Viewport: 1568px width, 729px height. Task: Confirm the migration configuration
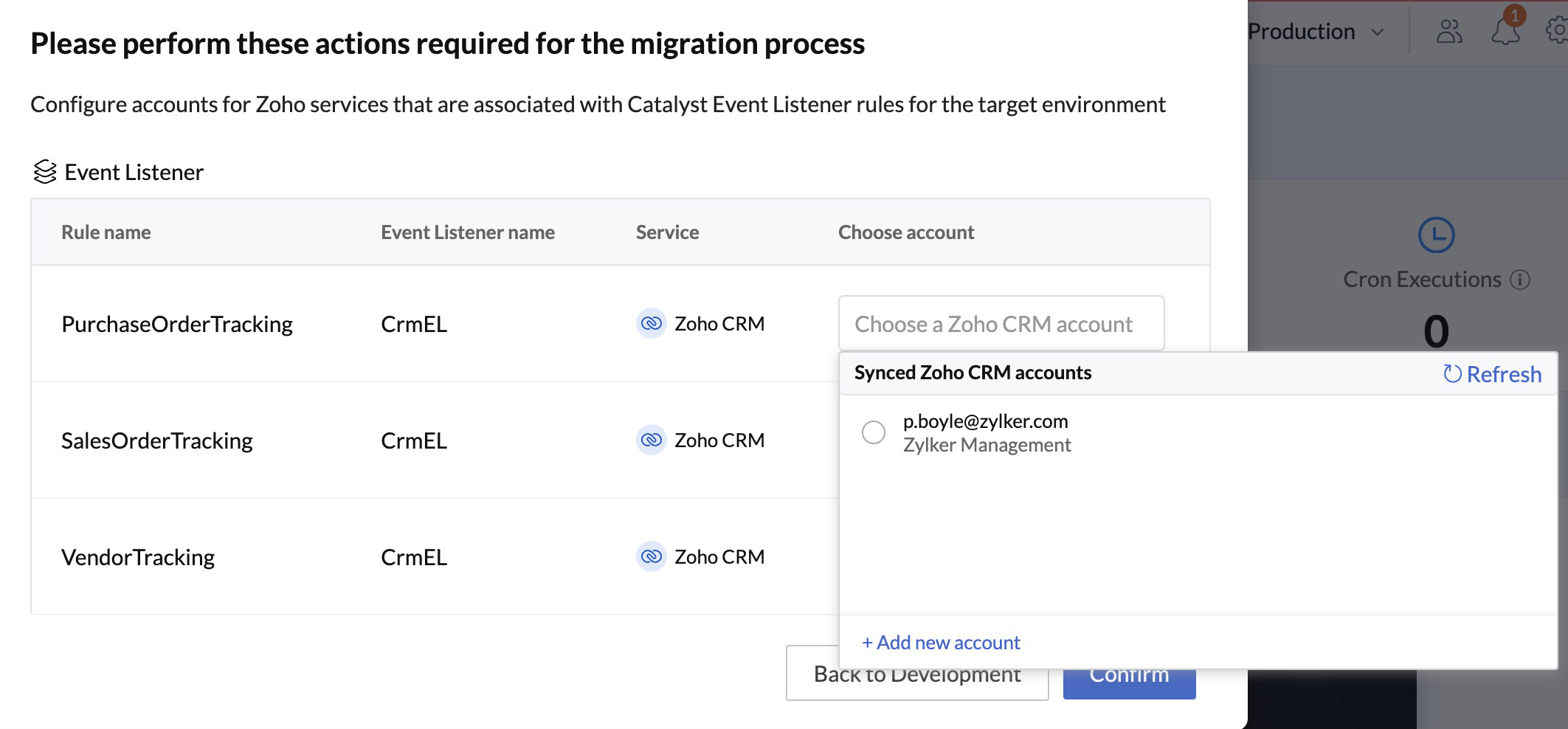(1128, 674)
